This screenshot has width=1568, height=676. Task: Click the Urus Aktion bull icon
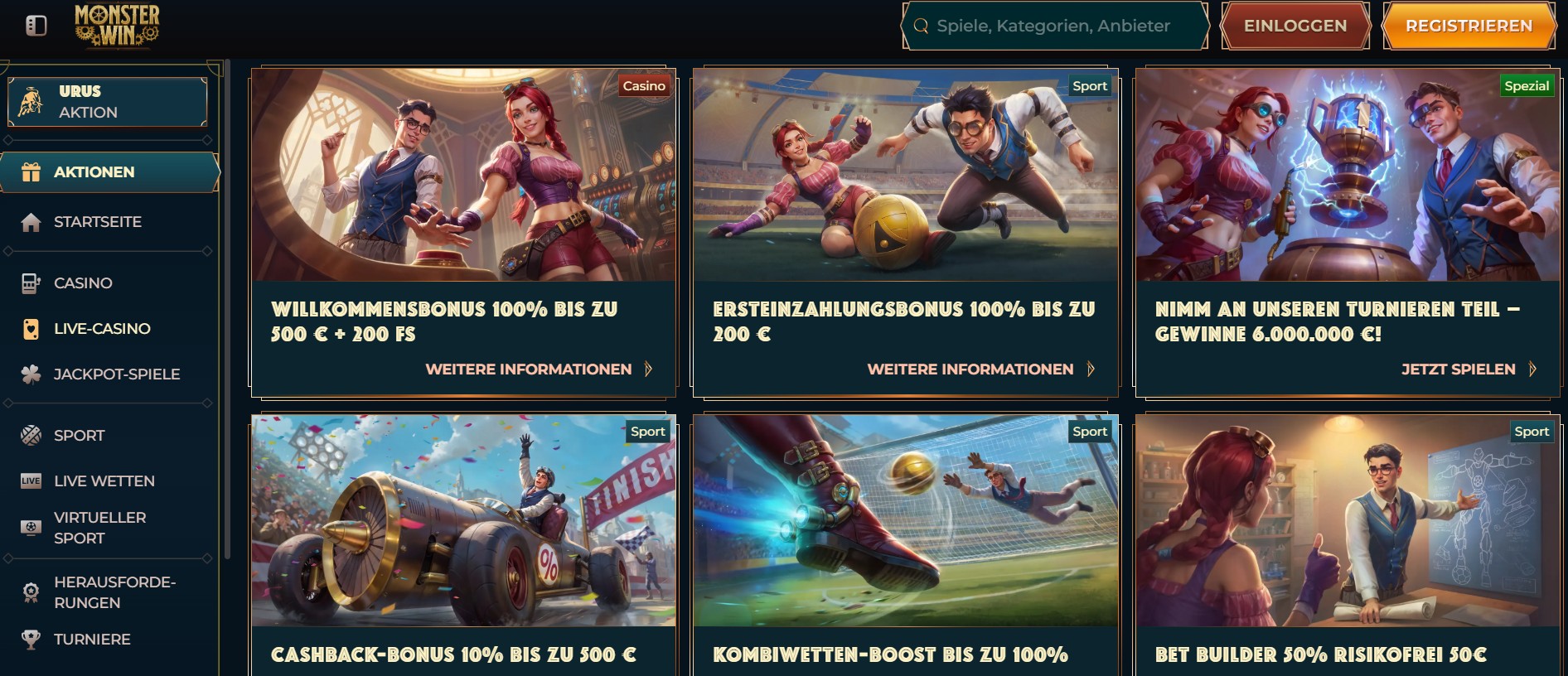(31, 102)
